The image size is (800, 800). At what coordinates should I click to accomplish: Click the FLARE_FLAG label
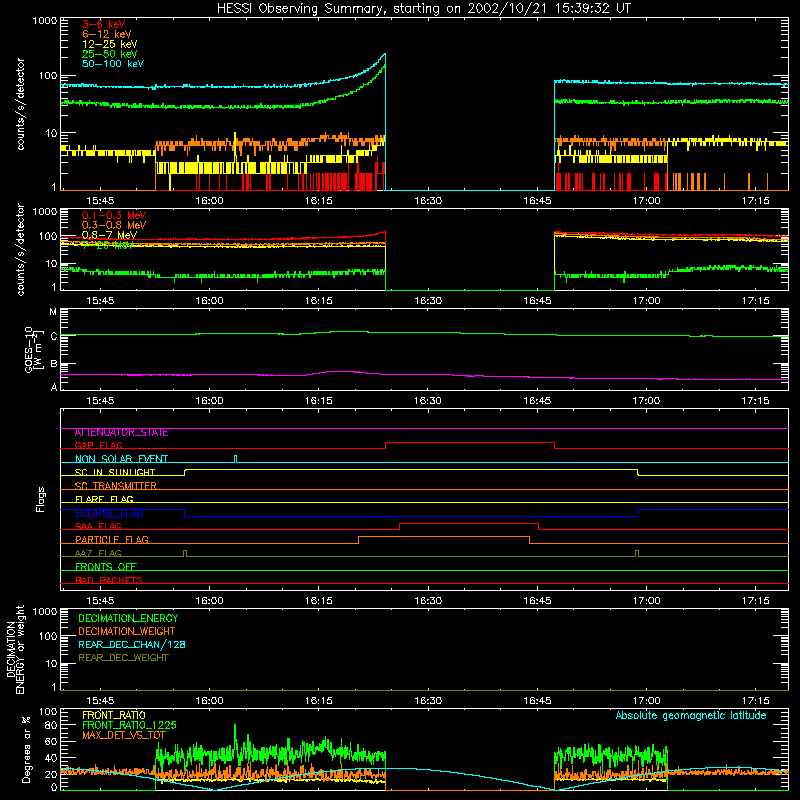pos(104,499)
